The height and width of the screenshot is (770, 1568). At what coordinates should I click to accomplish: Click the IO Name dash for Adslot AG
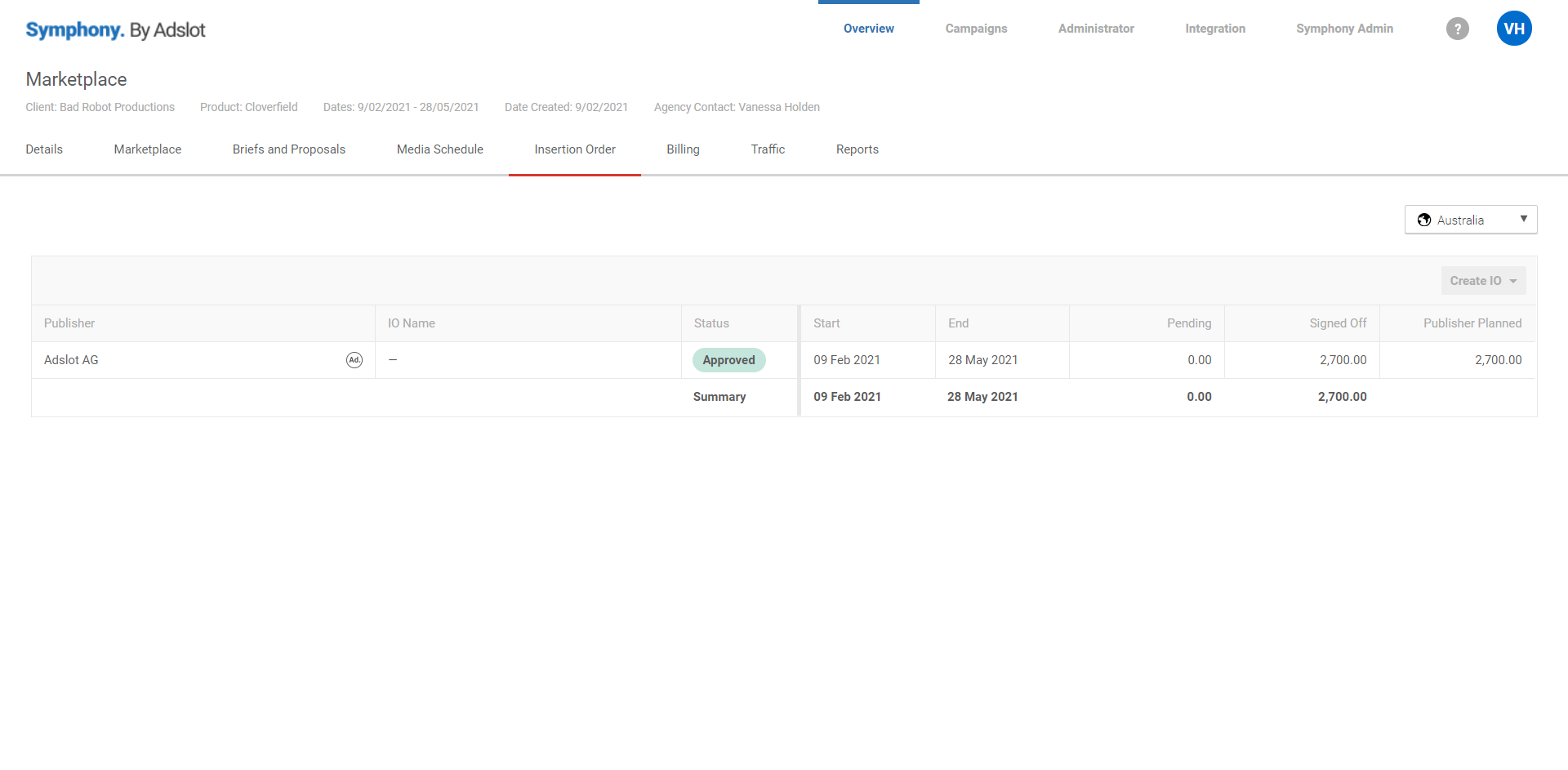pos(393,360)
